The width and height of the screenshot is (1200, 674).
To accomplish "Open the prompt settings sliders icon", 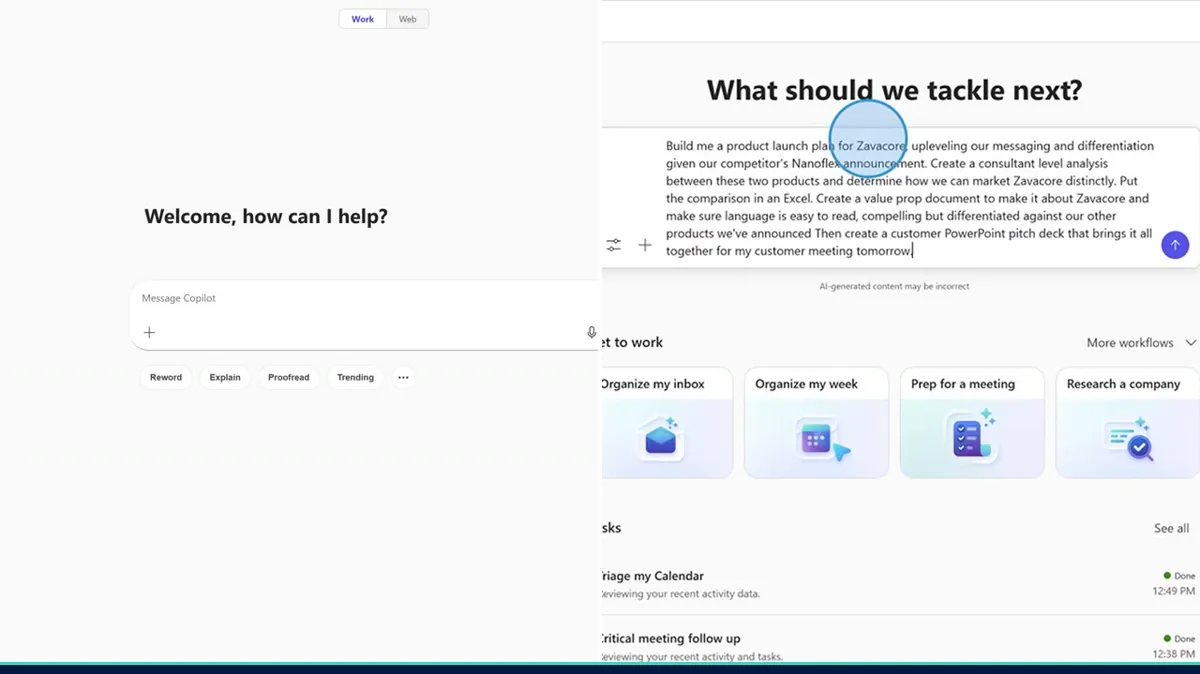I will [614, 245].
